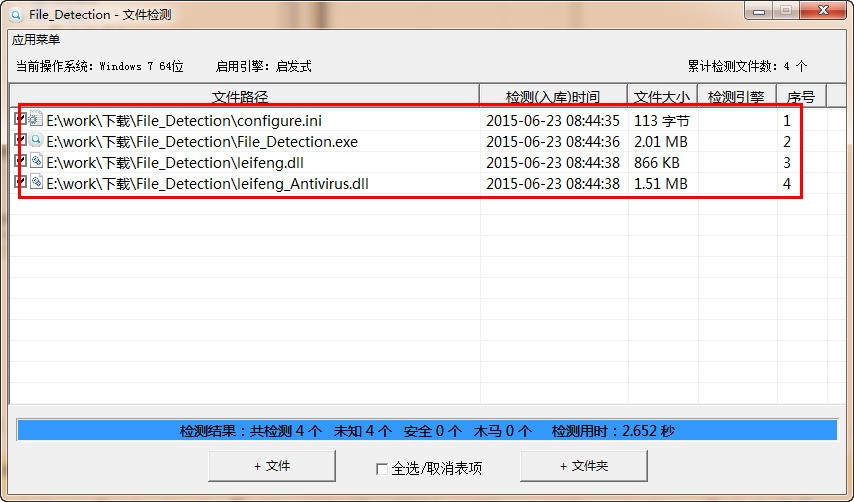This screenshot has height=502, width=854.
Task: Click the + 文件 button
Action: [272, 466]
